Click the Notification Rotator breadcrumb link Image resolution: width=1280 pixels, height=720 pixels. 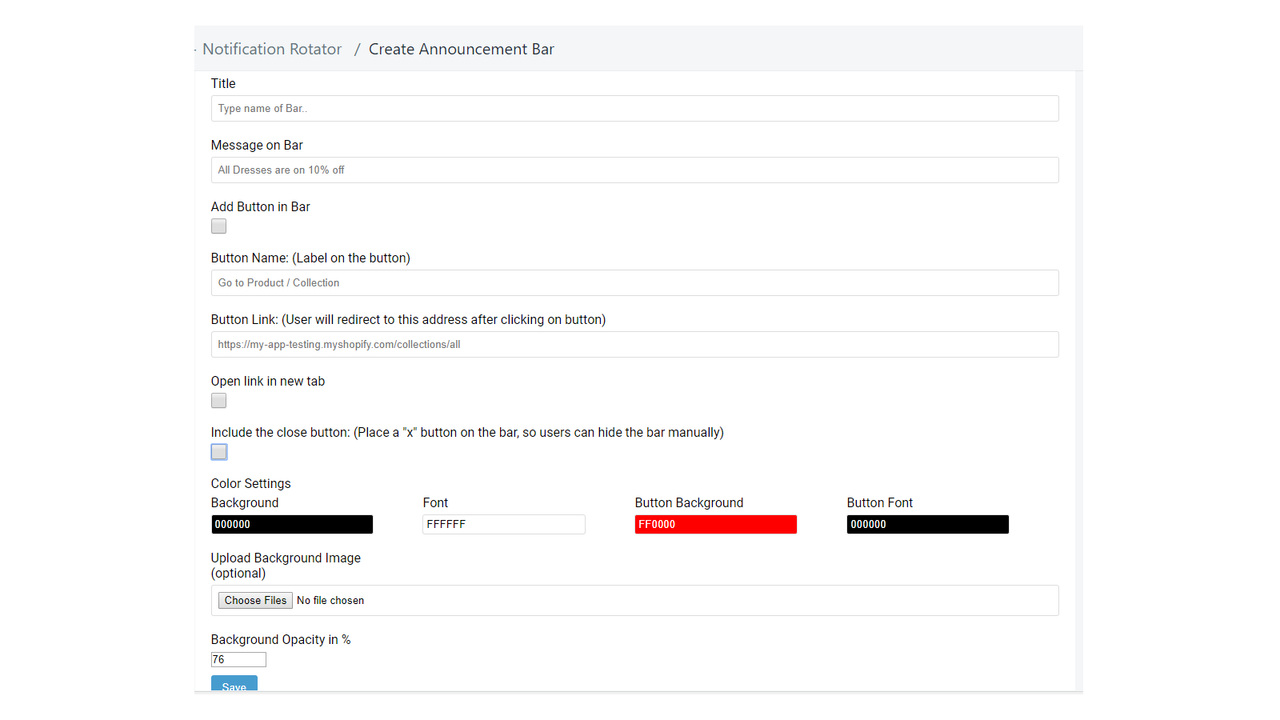tap(271, 48)
